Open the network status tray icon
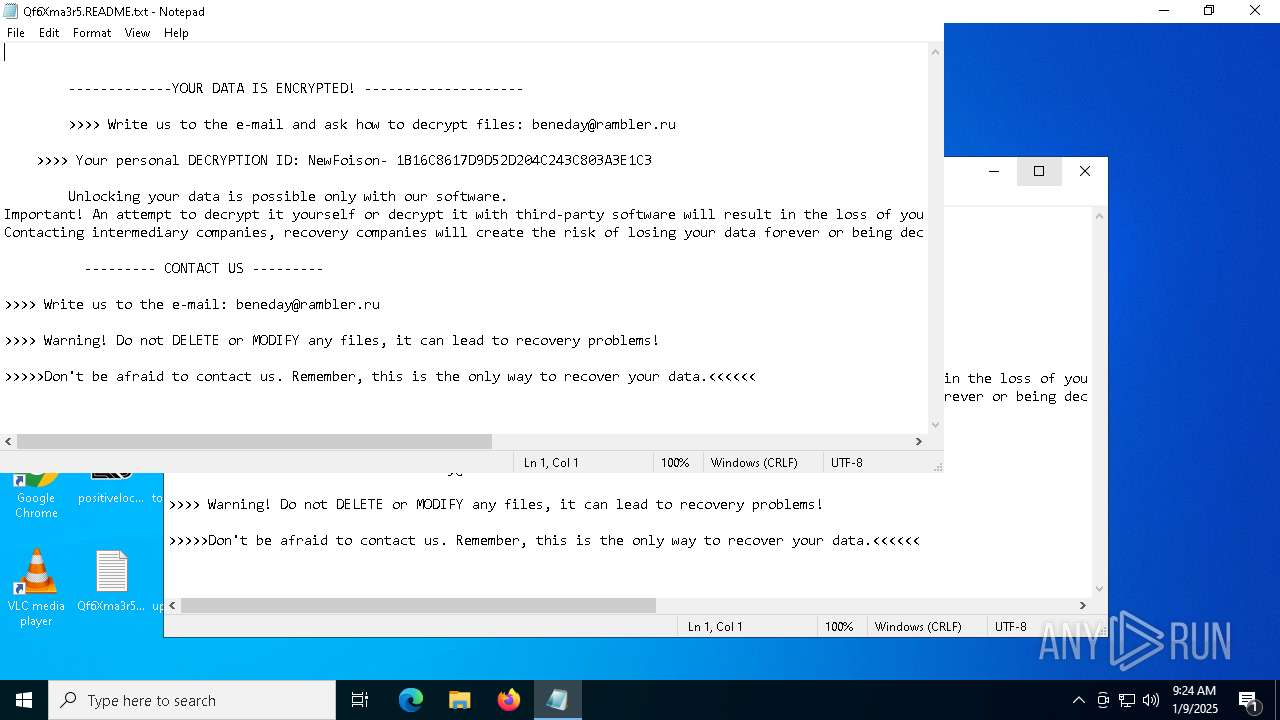 point(1127,700)
